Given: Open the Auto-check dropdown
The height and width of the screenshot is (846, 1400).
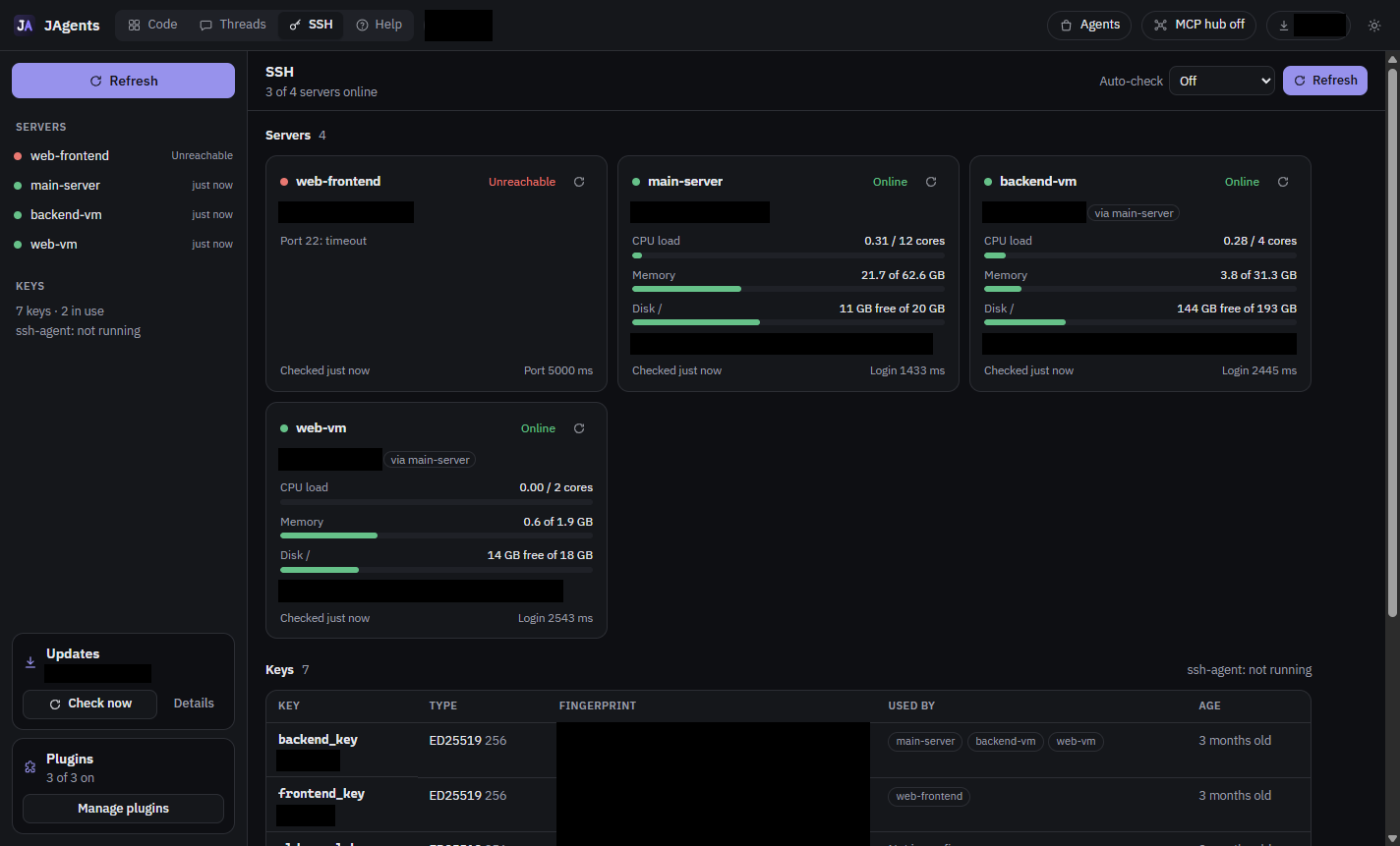Looking at the screenshot, I should click(x=1221, y=81).
